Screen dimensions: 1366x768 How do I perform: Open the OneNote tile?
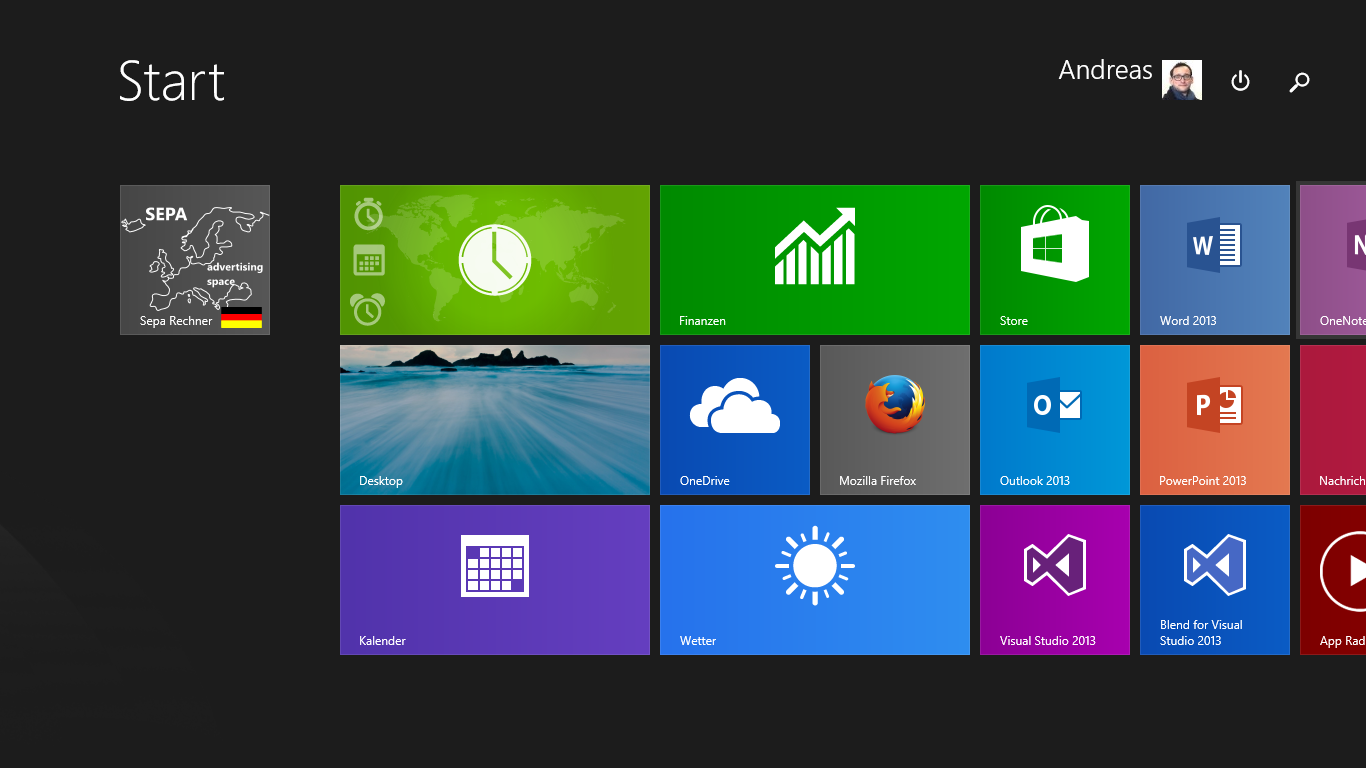pyautogui.click(x=1333, y=260)
